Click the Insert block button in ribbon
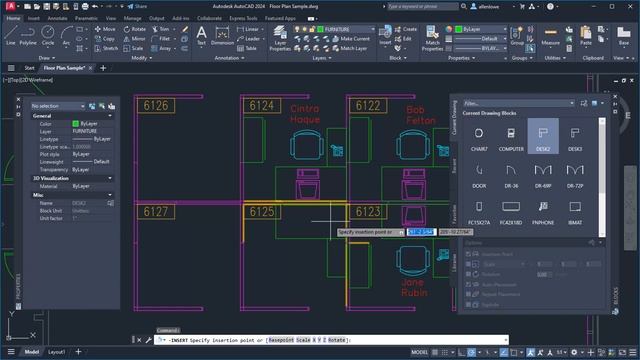 [x=385, y=35]
